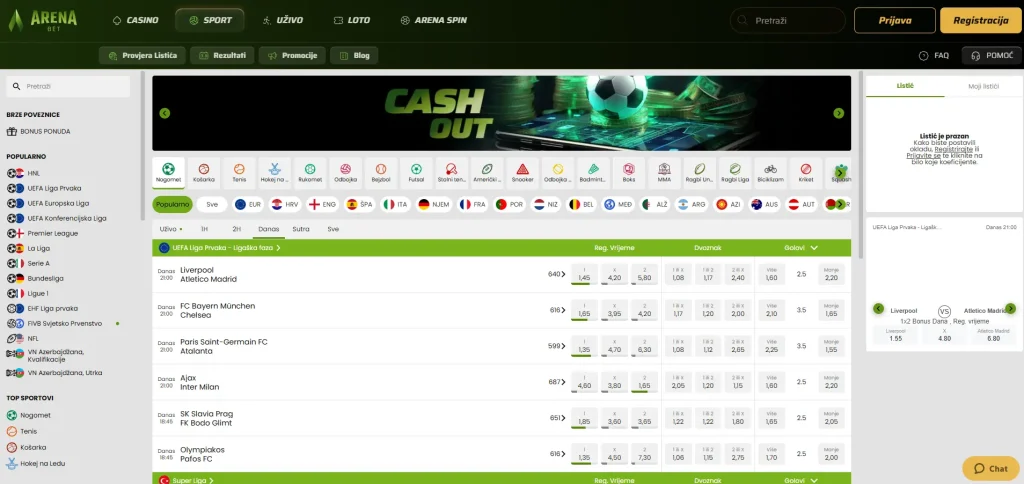Image resolution: width=1024 pixels, height=484 pixels.
Task: Expand 616 more markets for Bayern München match
Action: click(557, 310)
